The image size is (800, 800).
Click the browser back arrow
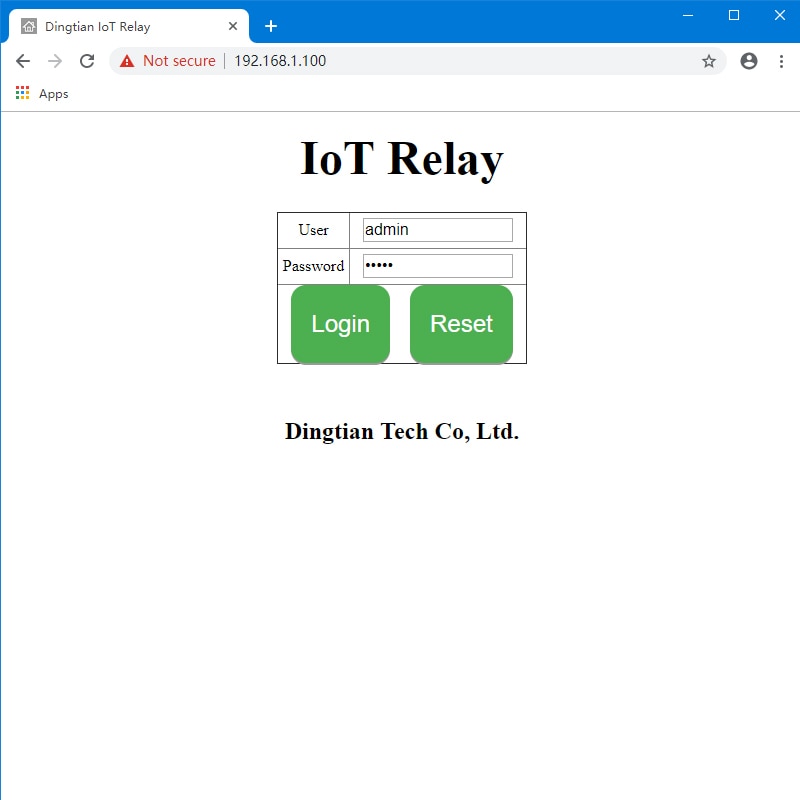click(23, 61)
